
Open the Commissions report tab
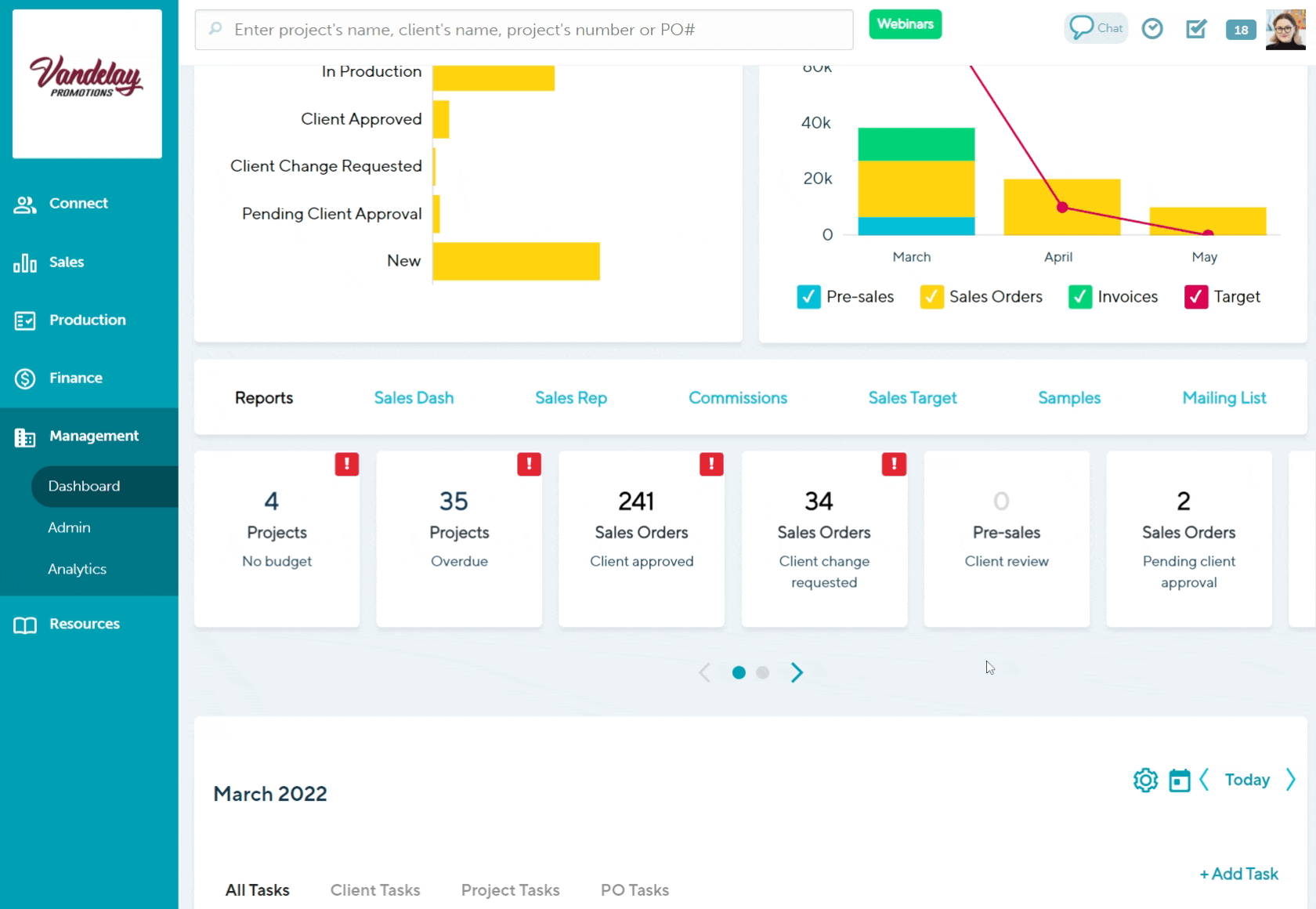click(737, 398)
